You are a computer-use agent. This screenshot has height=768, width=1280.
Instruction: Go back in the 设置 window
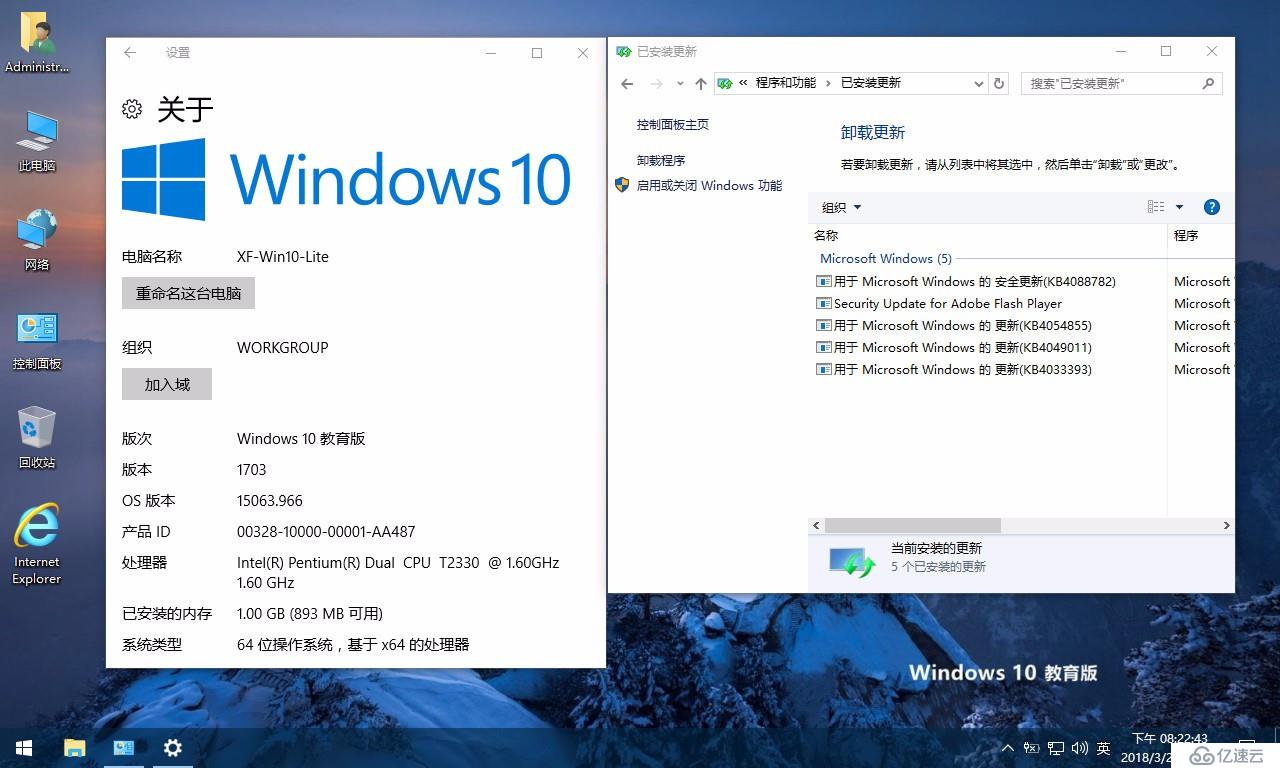[130, 53]
